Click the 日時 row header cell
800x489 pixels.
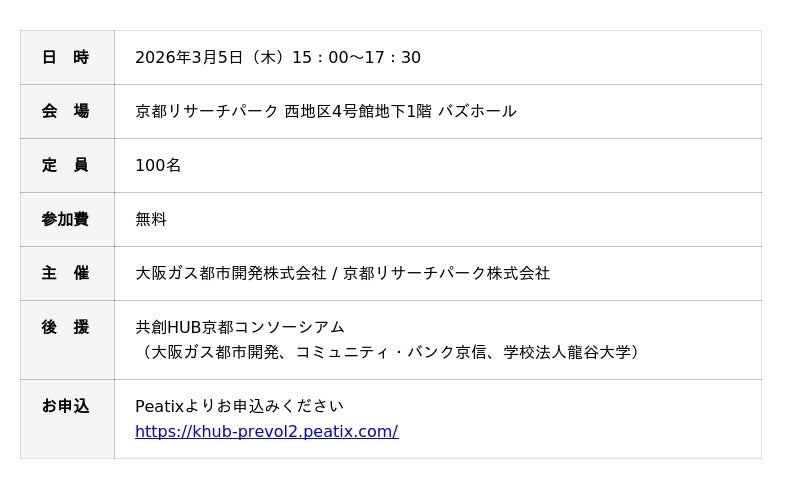66,58
